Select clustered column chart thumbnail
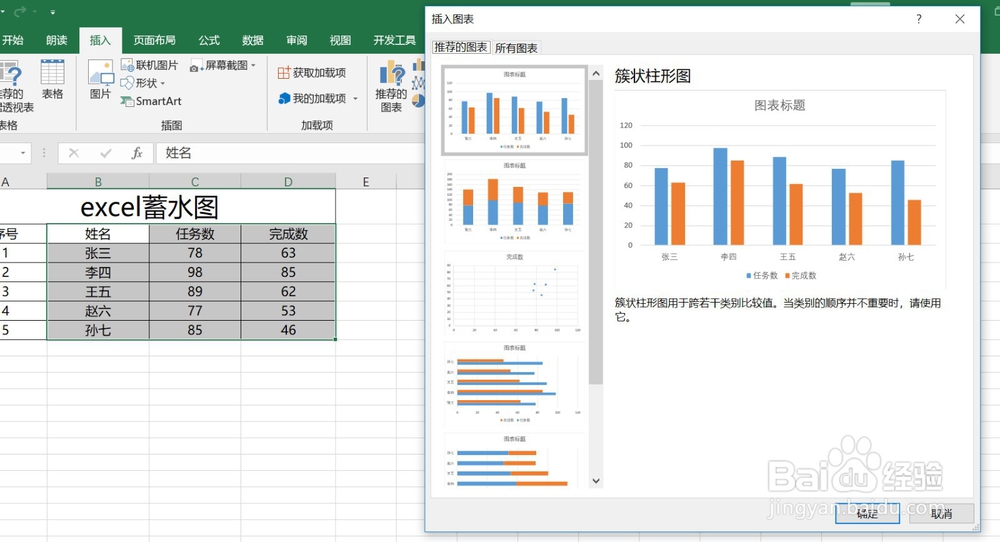This screenshot has height=542, width=1000. click(x=515, y=110)
